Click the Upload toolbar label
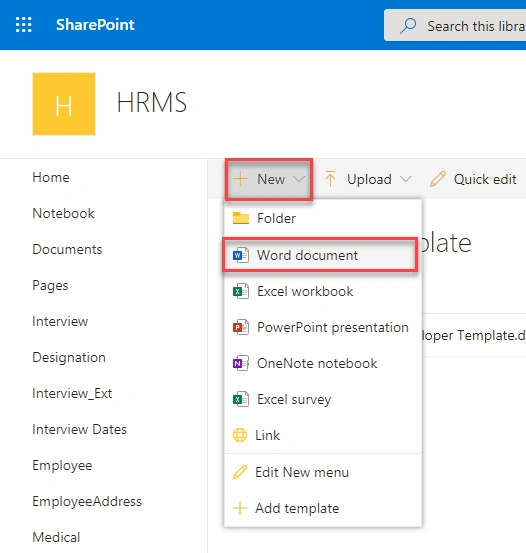The width and height of the screenshot is (526, 553). click(369, 179)
